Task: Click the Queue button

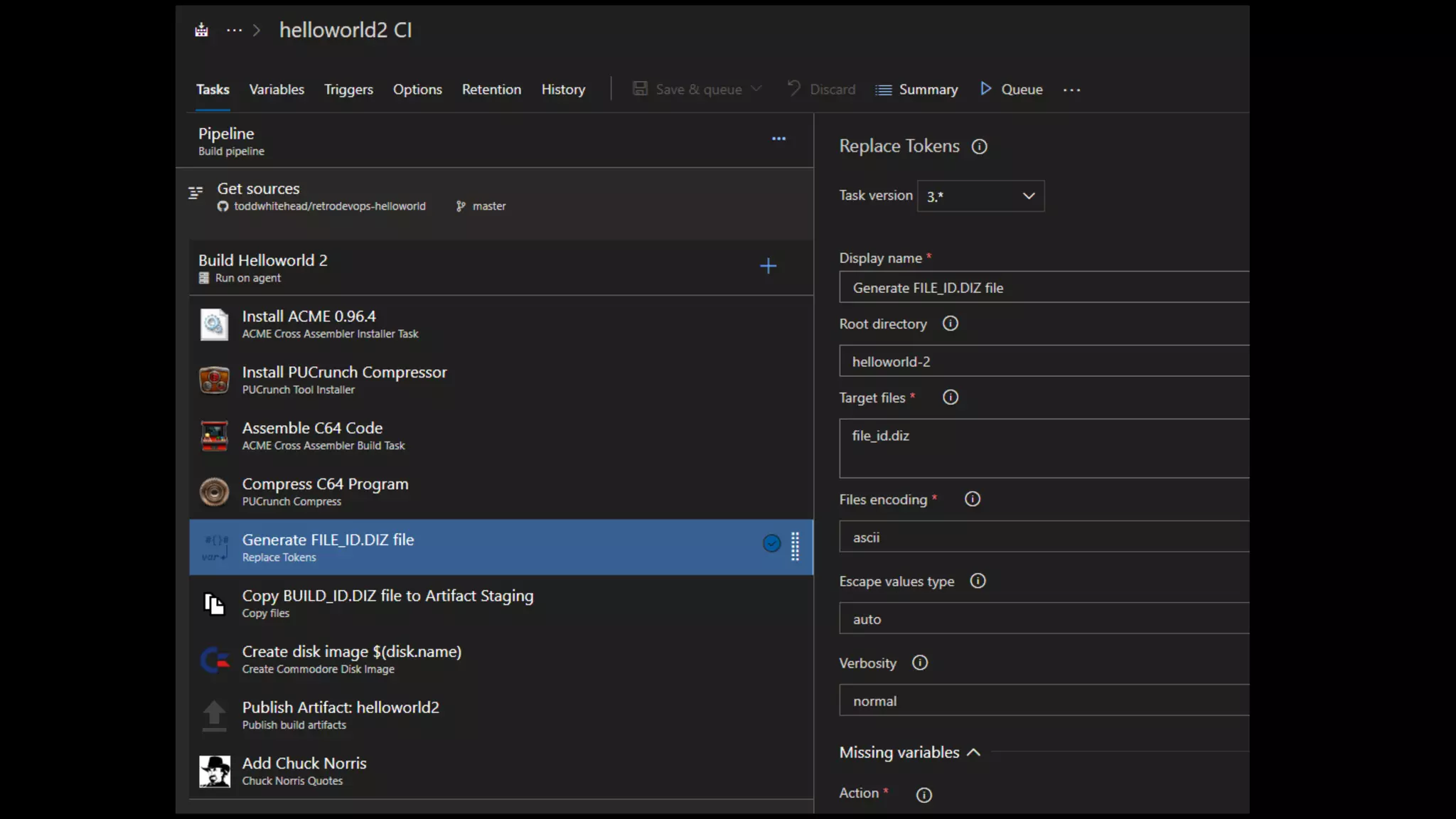Action: pyautogui.click(x=1011, y=90)
